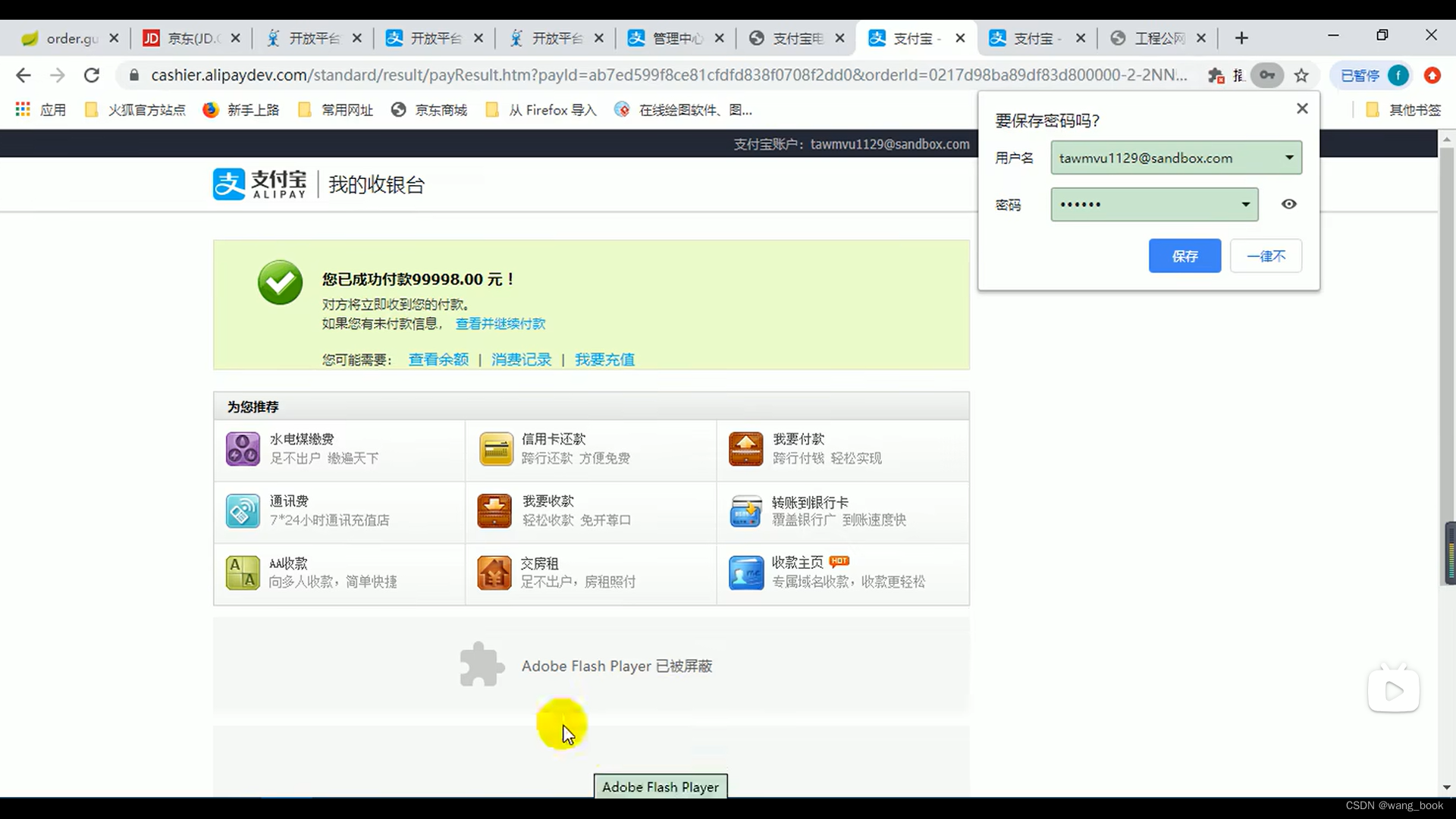Viewport: 1456px width, 819px height.
Task: Expand the 密码 field dropdown arrow
Action: (x=1244, y=204)
